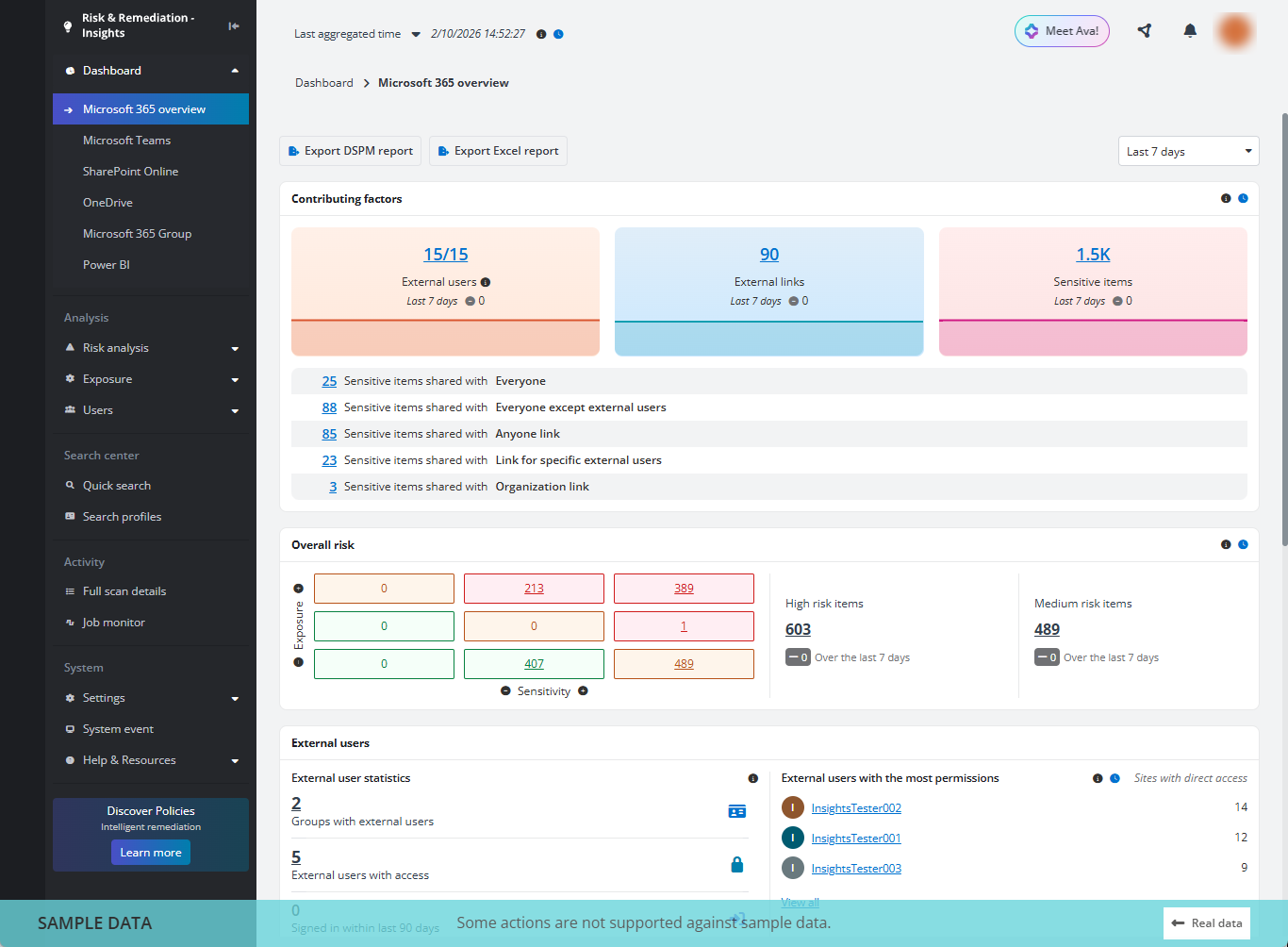This screenshot has width=1288, height=947.
Task: Click the InsightsTester001 avatar icon
Action: click(x=793, y=838)
